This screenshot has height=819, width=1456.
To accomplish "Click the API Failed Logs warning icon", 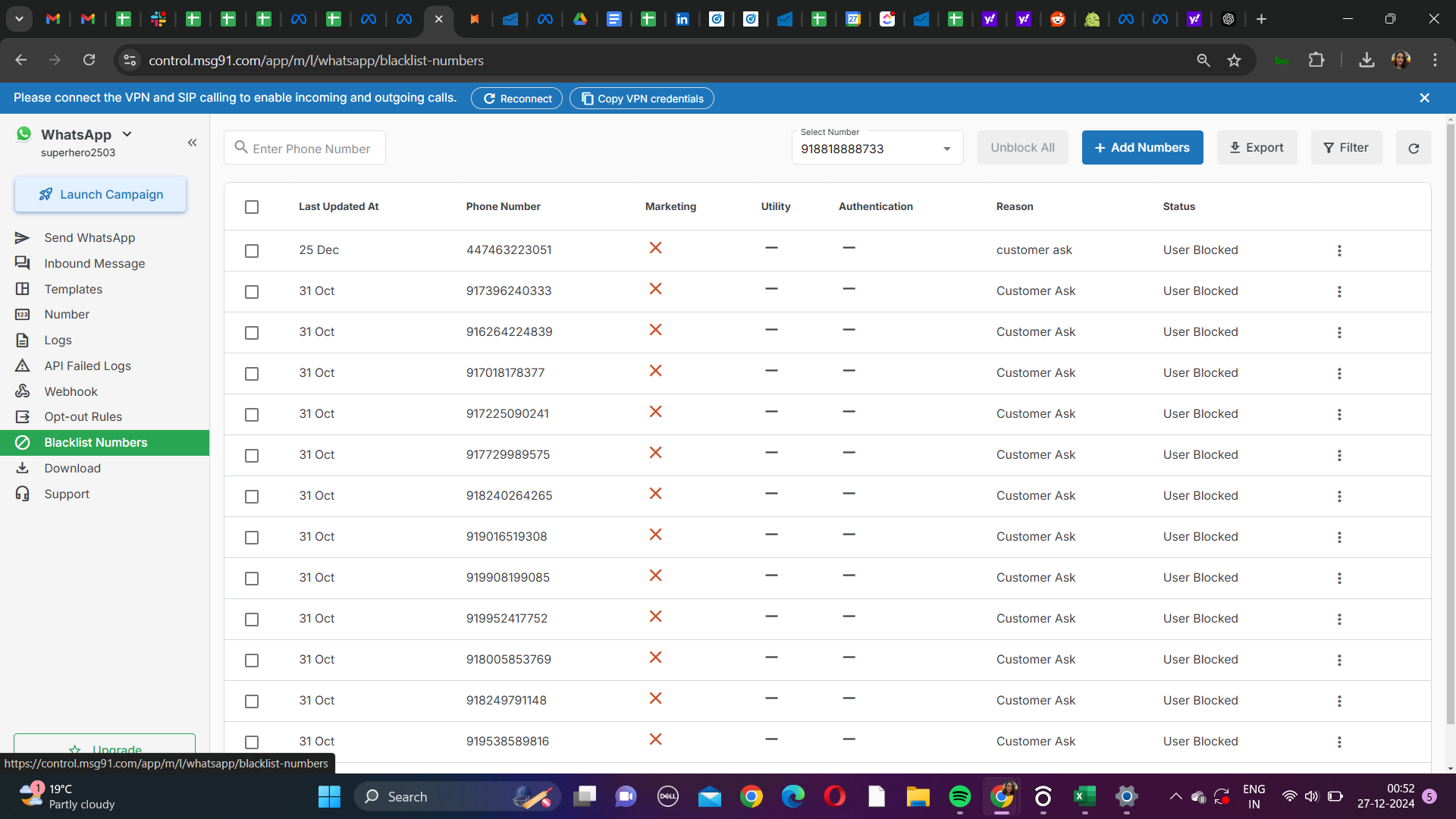I will click(23, 366).
